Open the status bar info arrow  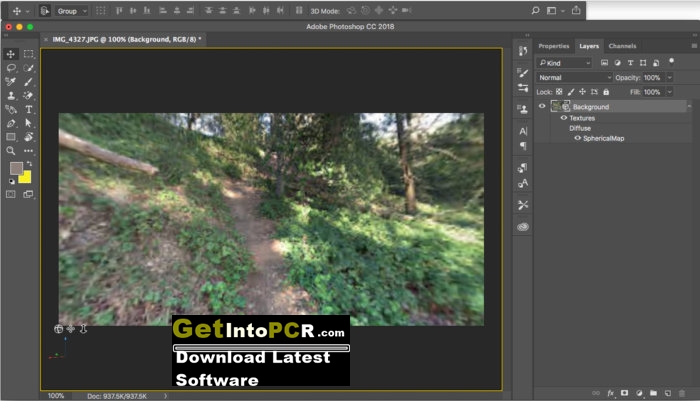pos(165,396)
